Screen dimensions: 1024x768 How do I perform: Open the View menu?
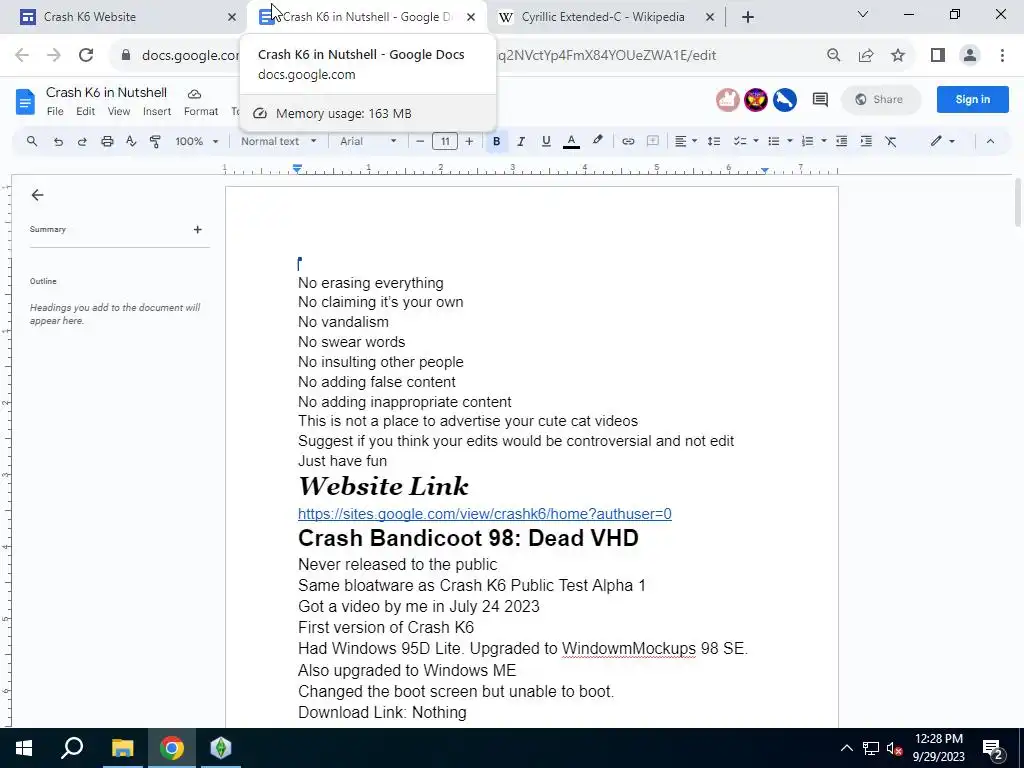point(119,112)
